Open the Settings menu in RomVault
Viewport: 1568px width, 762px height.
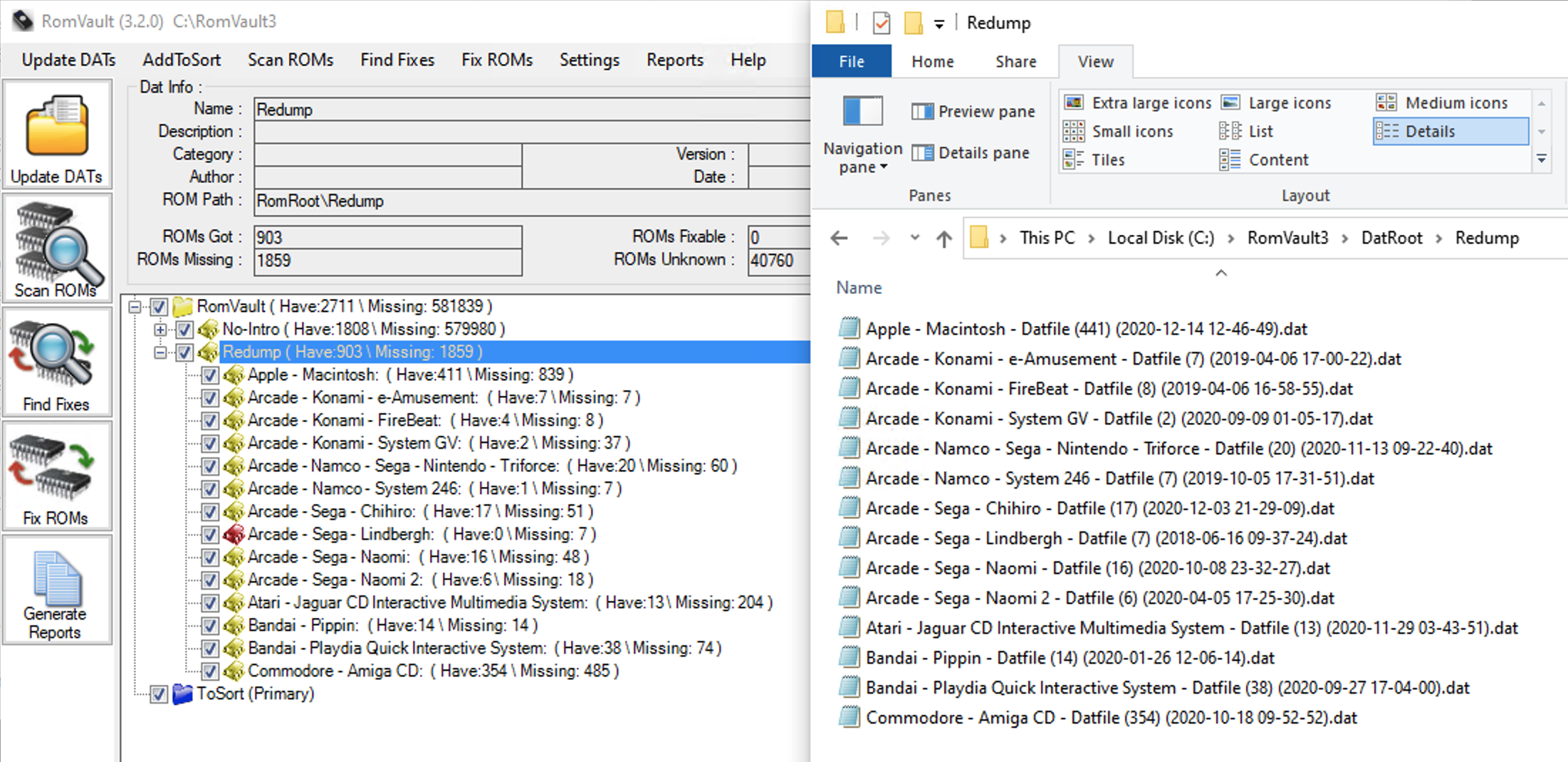[590, 60]
